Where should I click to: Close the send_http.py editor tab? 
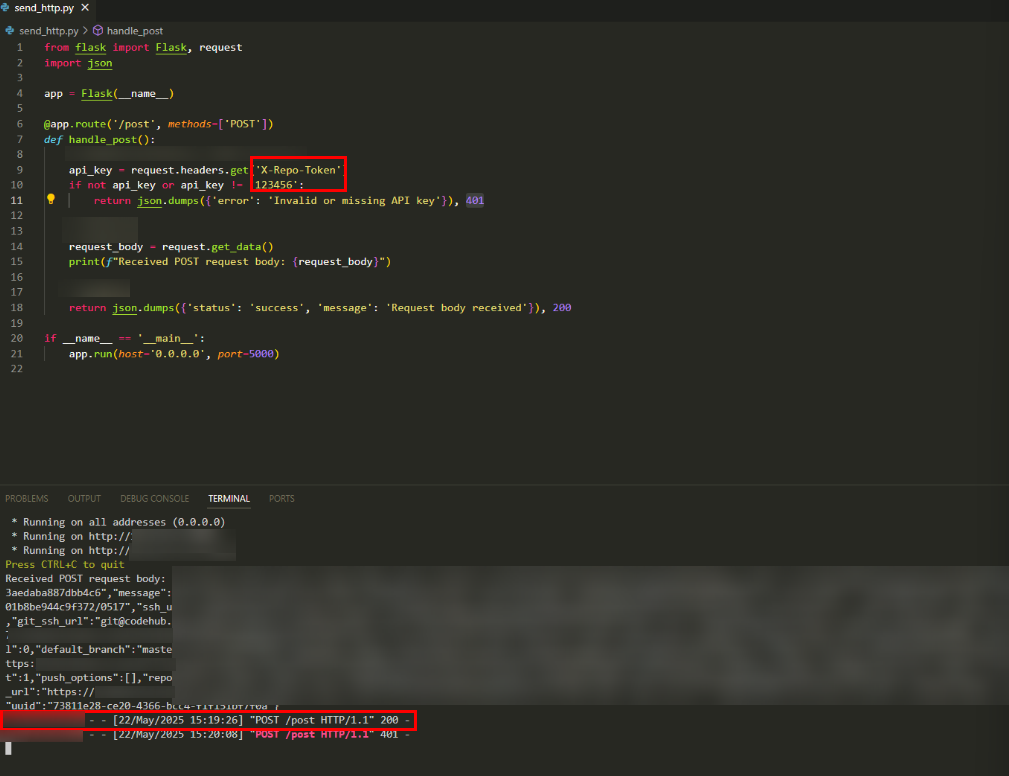point(85,8)
